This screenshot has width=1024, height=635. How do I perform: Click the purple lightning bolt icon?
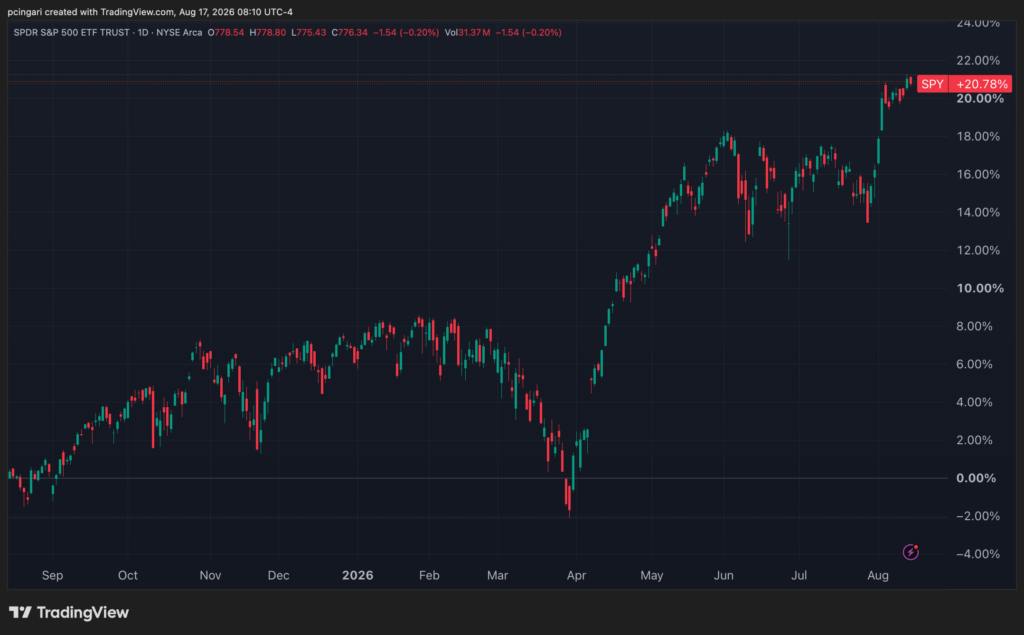pos(910,552)
